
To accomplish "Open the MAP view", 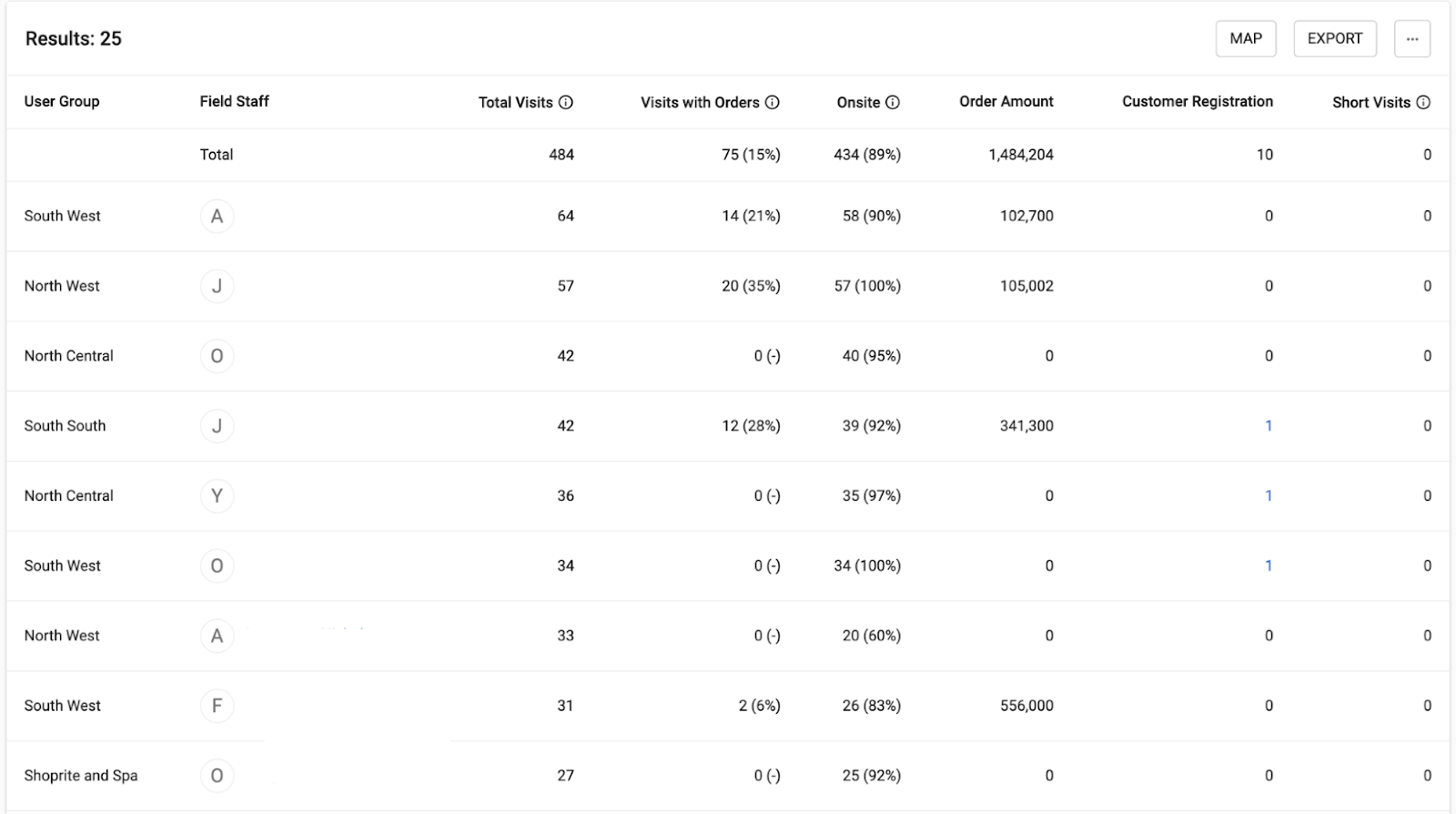I will click(1246, 39).
